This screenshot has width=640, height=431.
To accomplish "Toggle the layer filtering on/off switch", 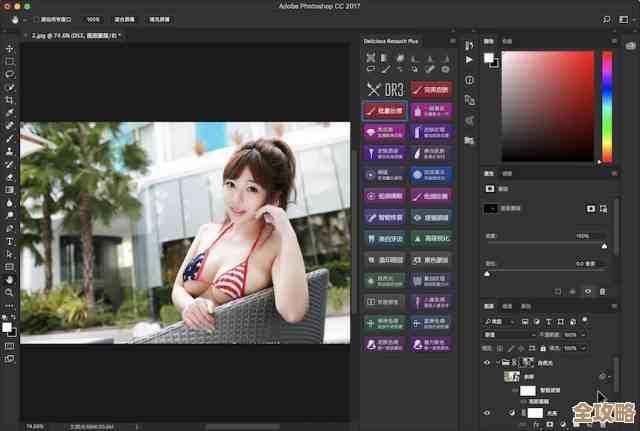I will (x=585, y=320).
